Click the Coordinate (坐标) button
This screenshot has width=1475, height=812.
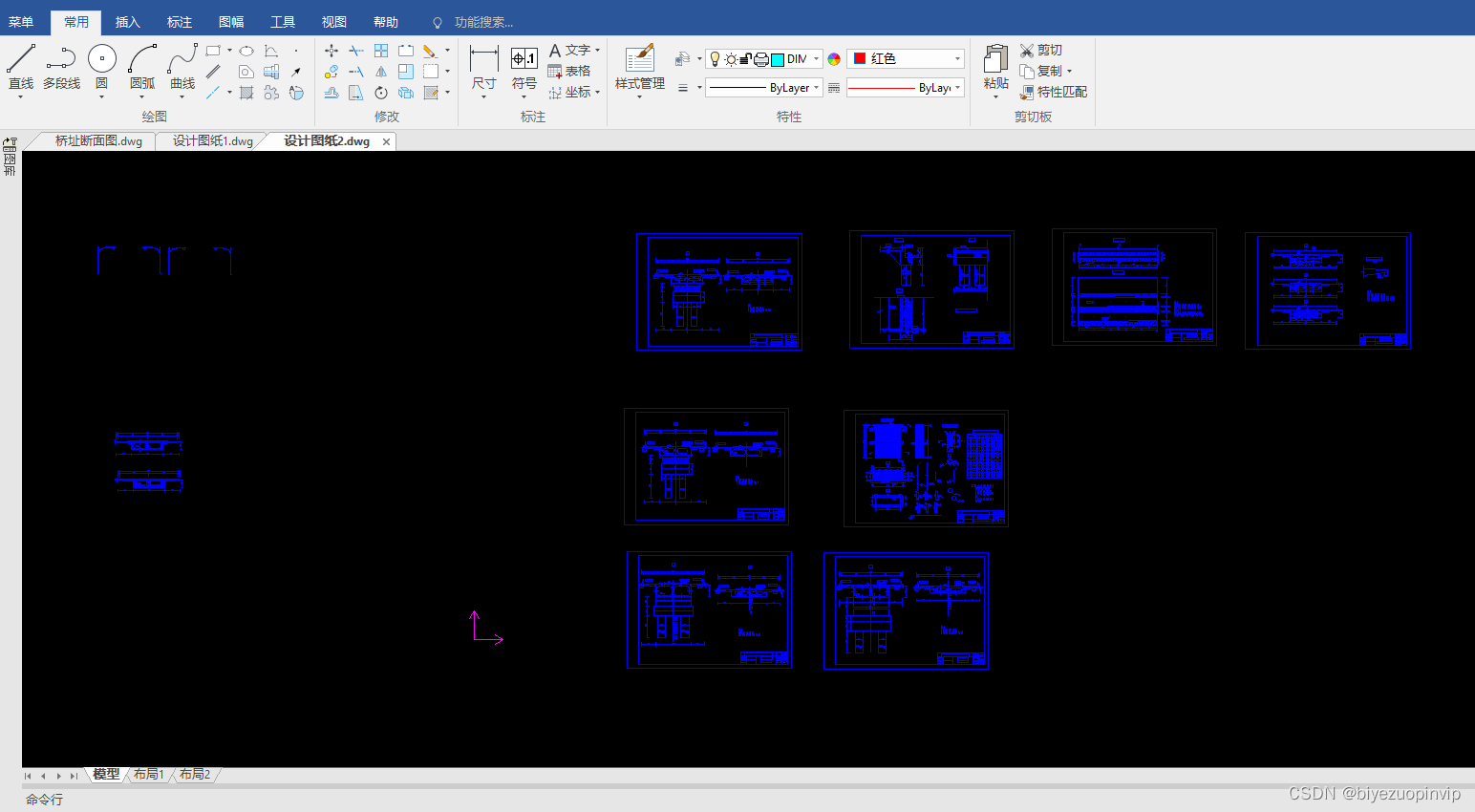[x=569, y=93]
